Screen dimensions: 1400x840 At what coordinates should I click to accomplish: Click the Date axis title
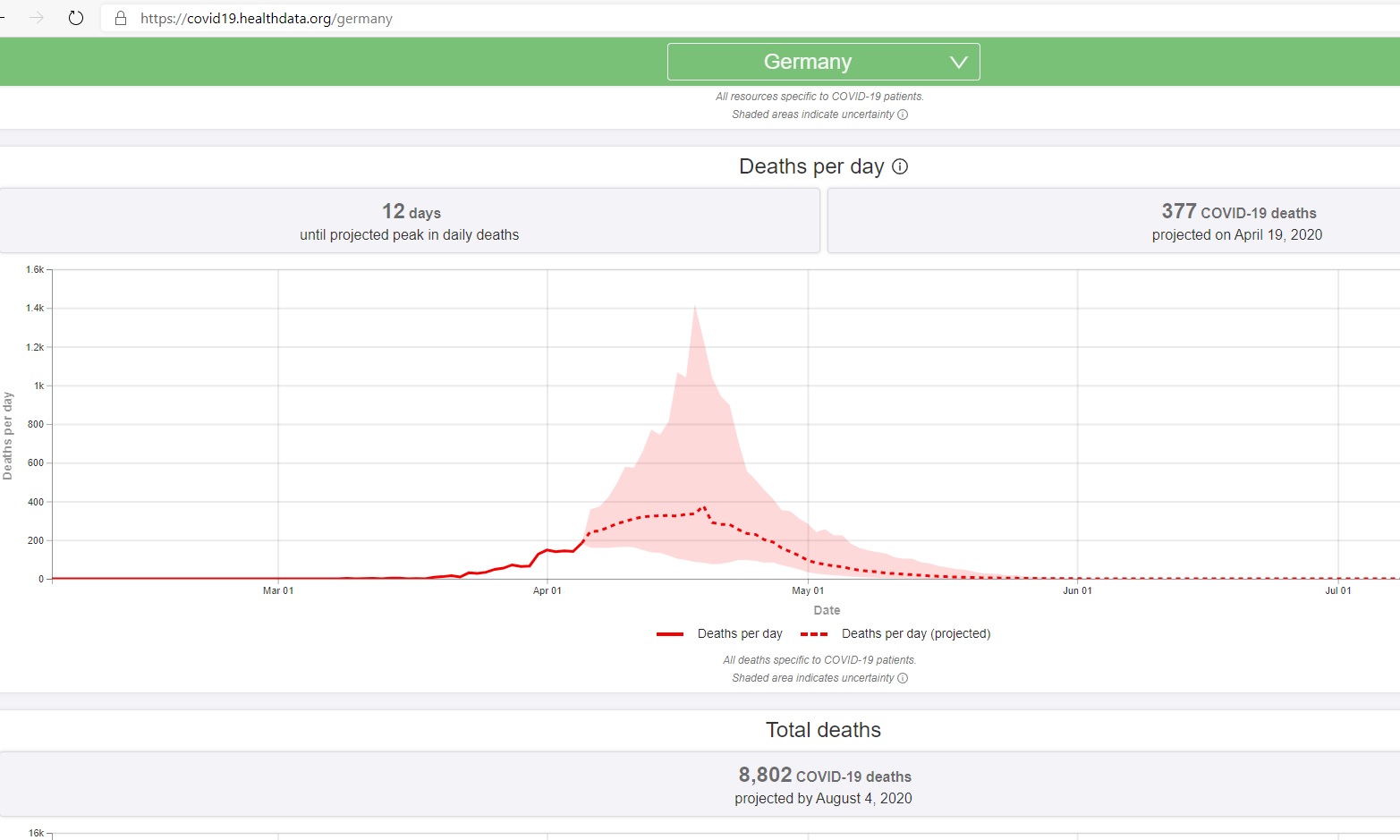[x=827, y=610]
